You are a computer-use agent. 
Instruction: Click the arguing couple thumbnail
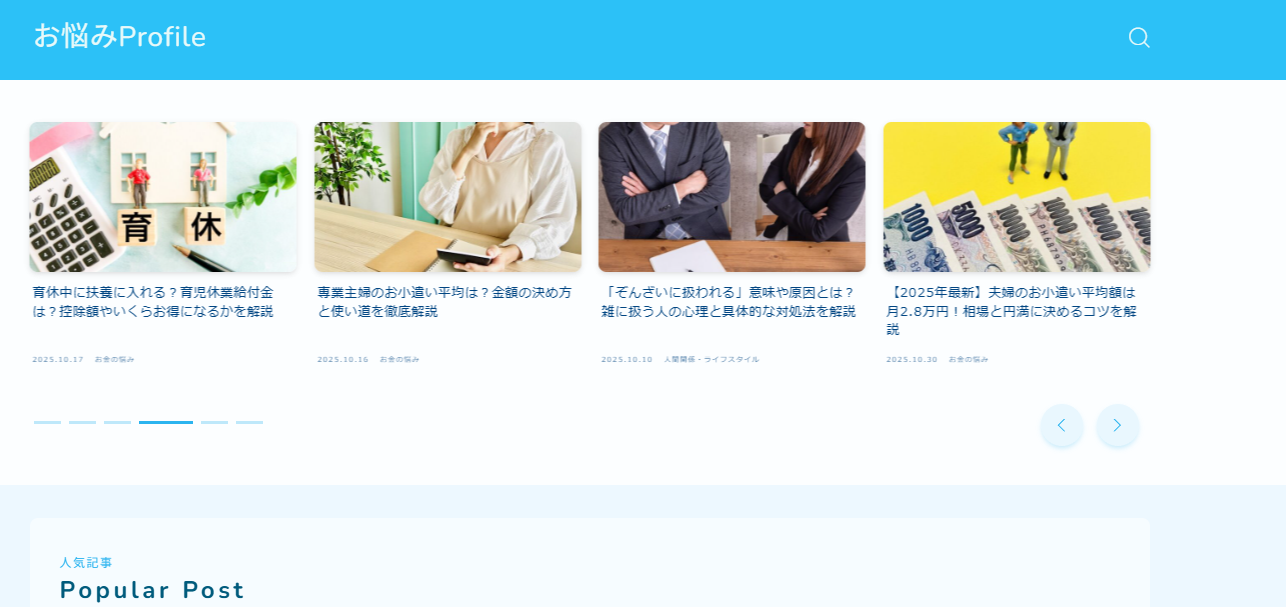coord(731,196)
